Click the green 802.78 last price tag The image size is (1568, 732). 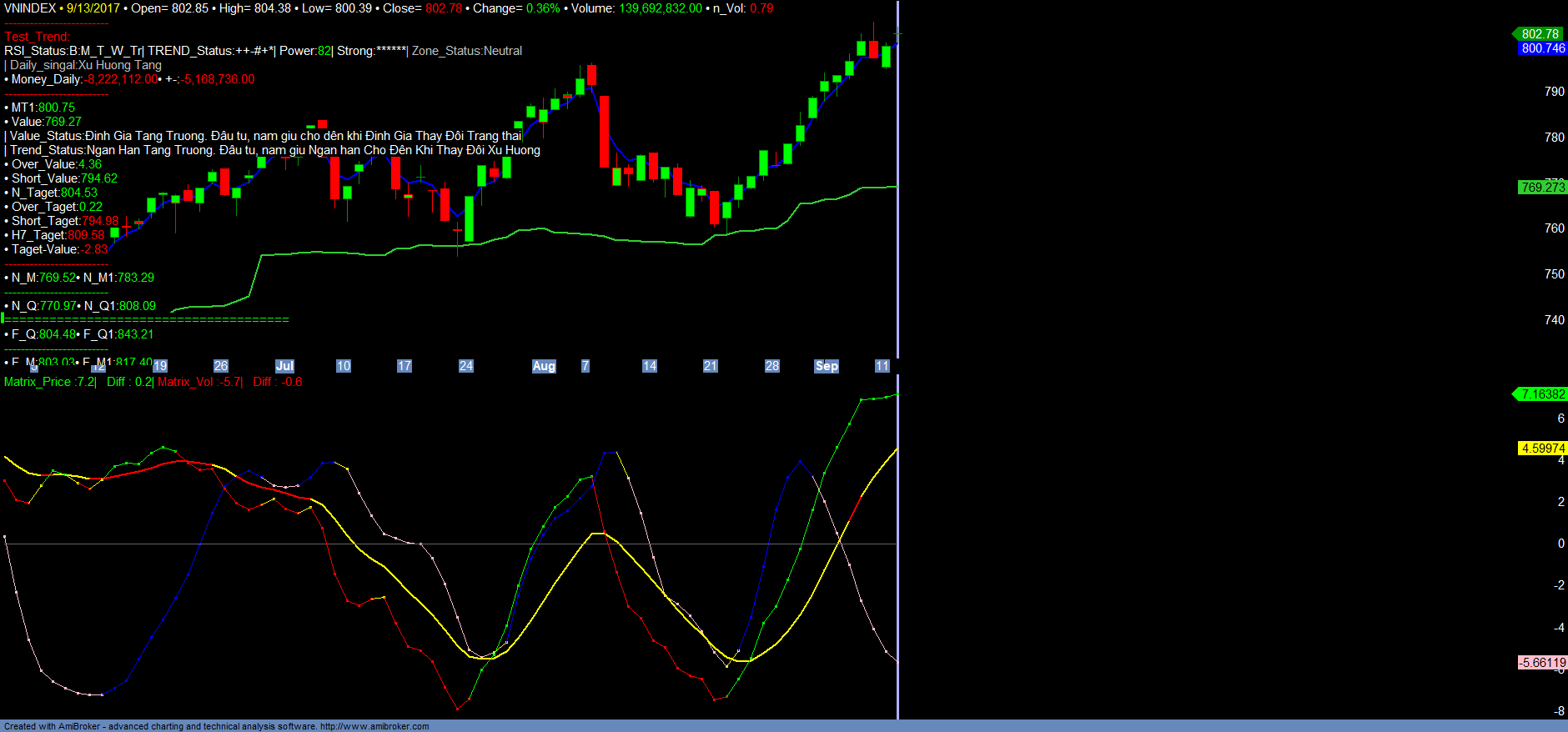(1540, 34)
